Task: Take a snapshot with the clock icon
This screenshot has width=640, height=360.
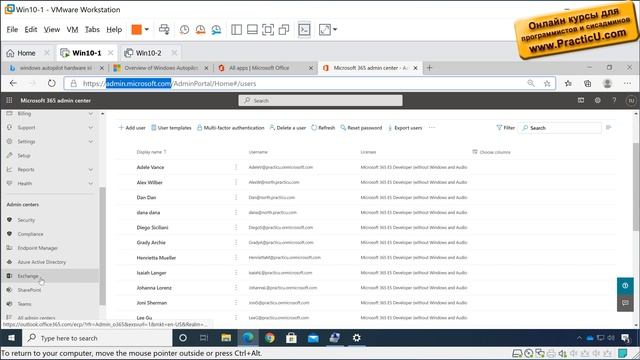Action: pyautogui.click(x=184, y=29)
